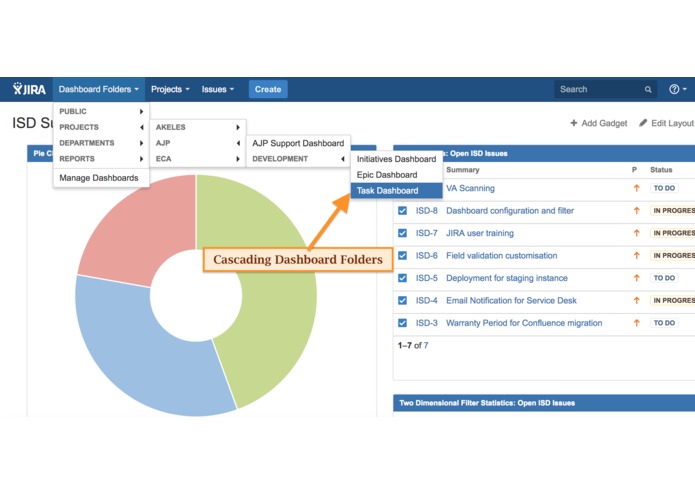Open Epic Dashboard
This screenshot has height=494, width=695.
pyautogui.click(x=397, y=175)
